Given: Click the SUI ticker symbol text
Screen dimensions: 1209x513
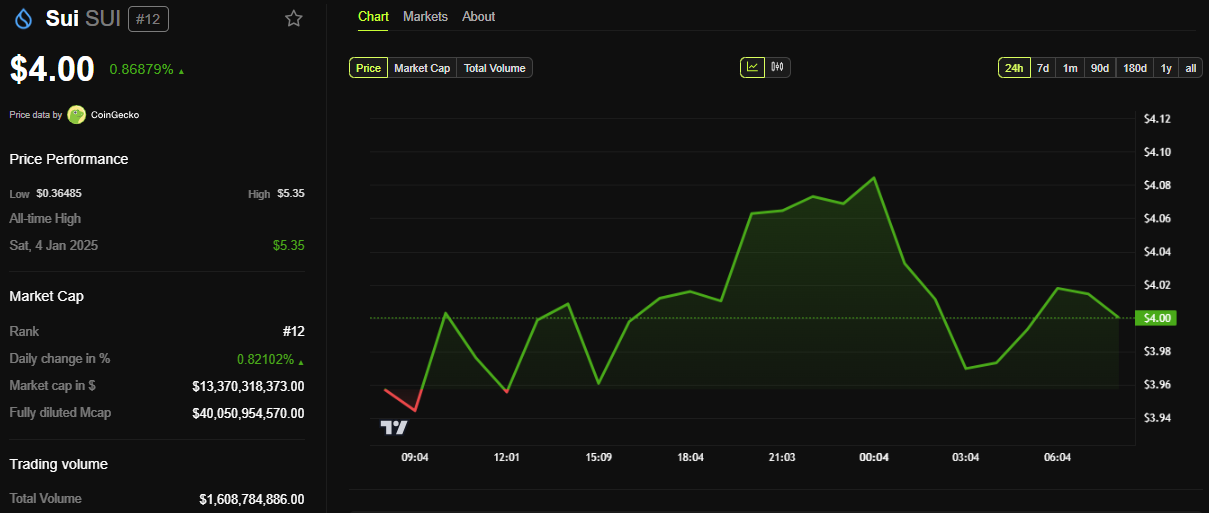Looking at the screenshot, I should [103, 18].
